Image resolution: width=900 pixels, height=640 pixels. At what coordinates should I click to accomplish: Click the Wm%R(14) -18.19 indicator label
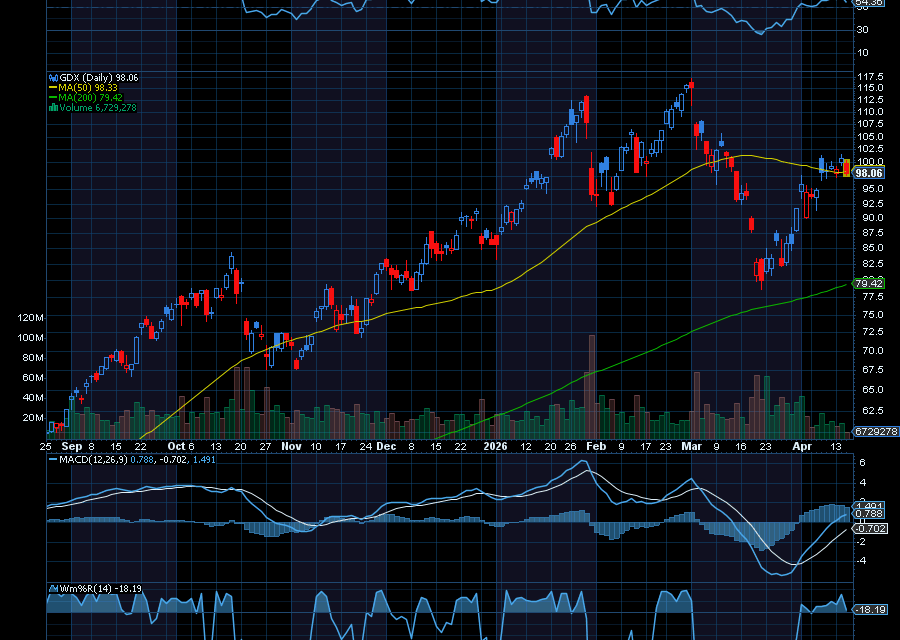[x=102, y=588]
